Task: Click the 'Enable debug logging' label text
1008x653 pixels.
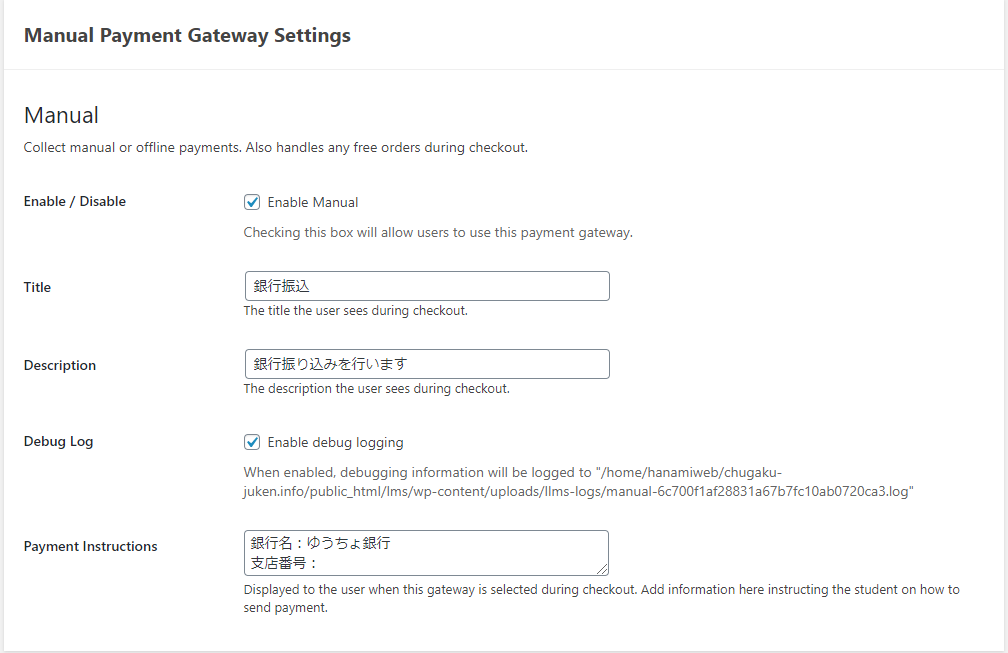Action: point(336,442)
